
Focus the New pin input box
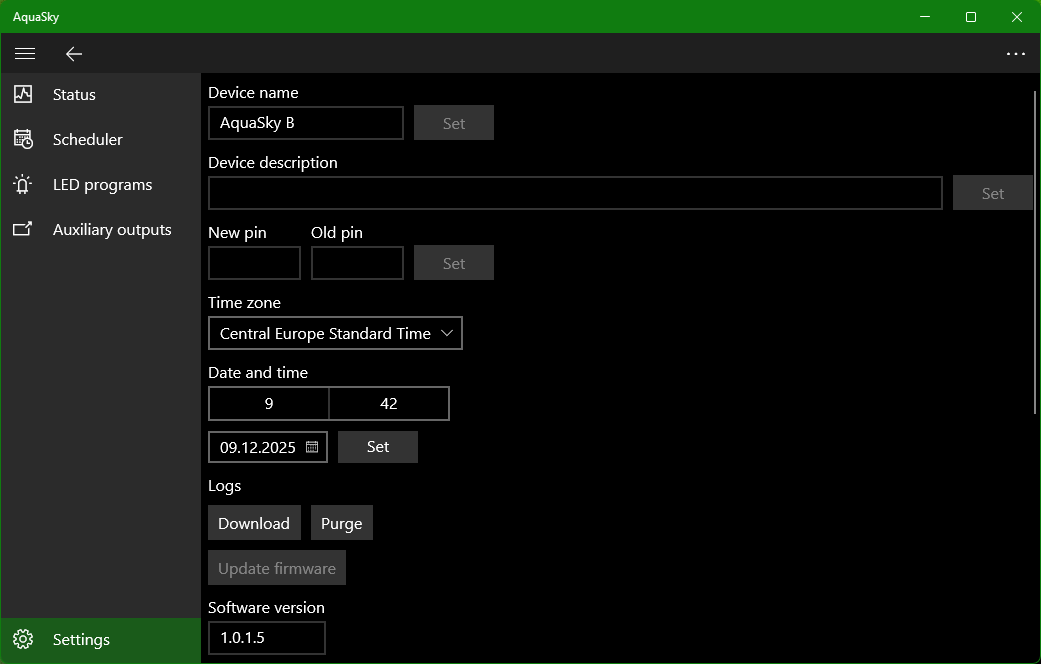click(x=254, y=263)
